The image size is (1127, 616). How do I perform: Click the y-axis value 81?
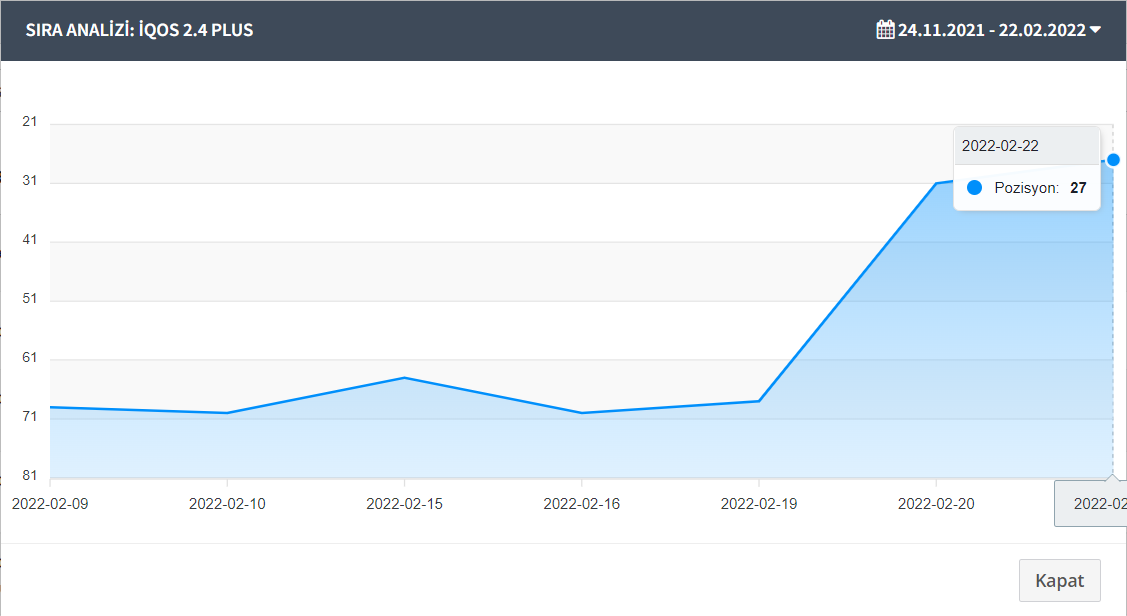coord(29,475)
